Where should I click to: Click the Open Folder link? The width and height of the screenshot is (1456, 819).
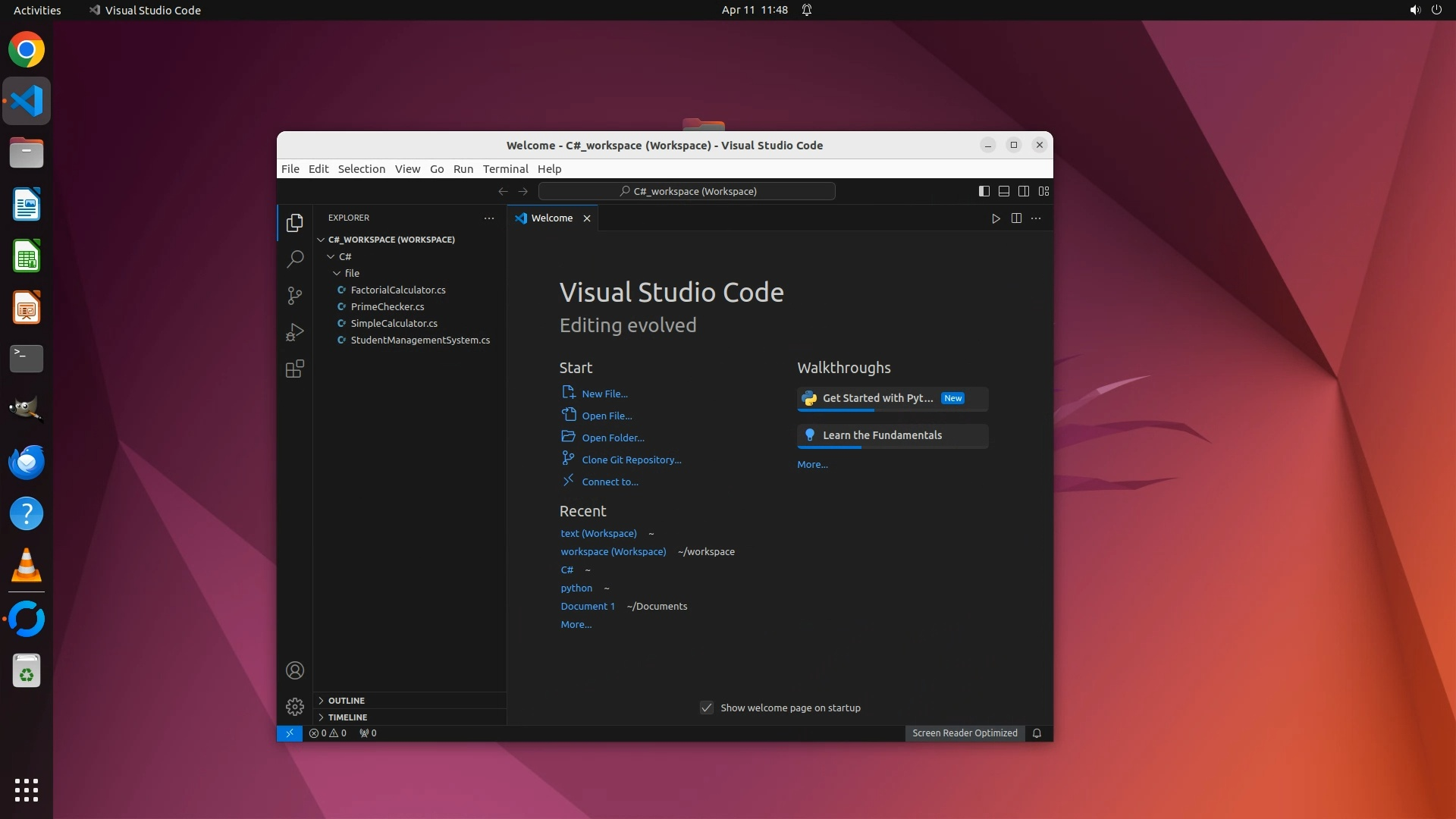613,438
